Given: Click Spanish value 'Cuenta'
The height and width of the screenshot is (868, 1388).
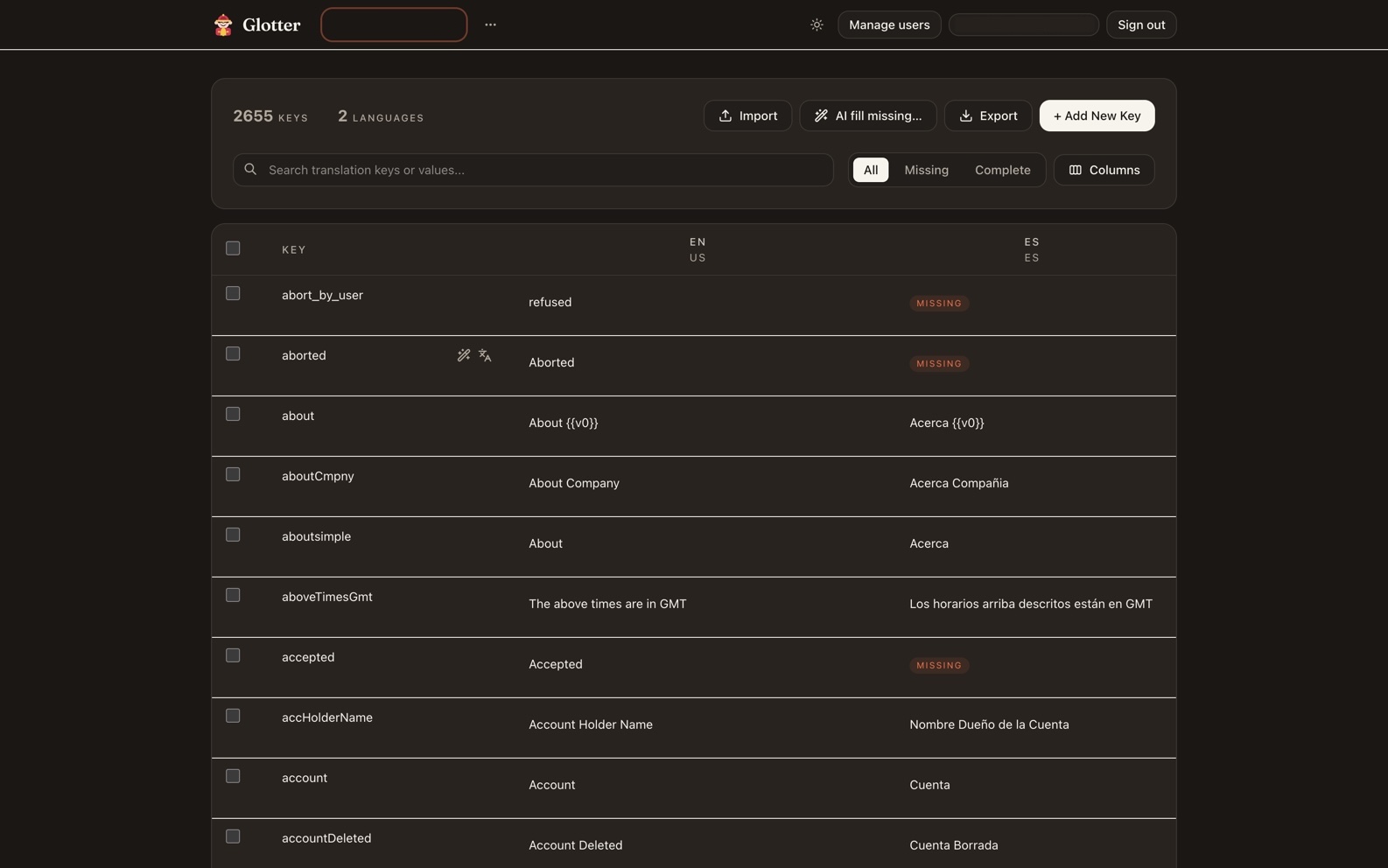Looking at the screenshot, I should [x=929, y=785].
